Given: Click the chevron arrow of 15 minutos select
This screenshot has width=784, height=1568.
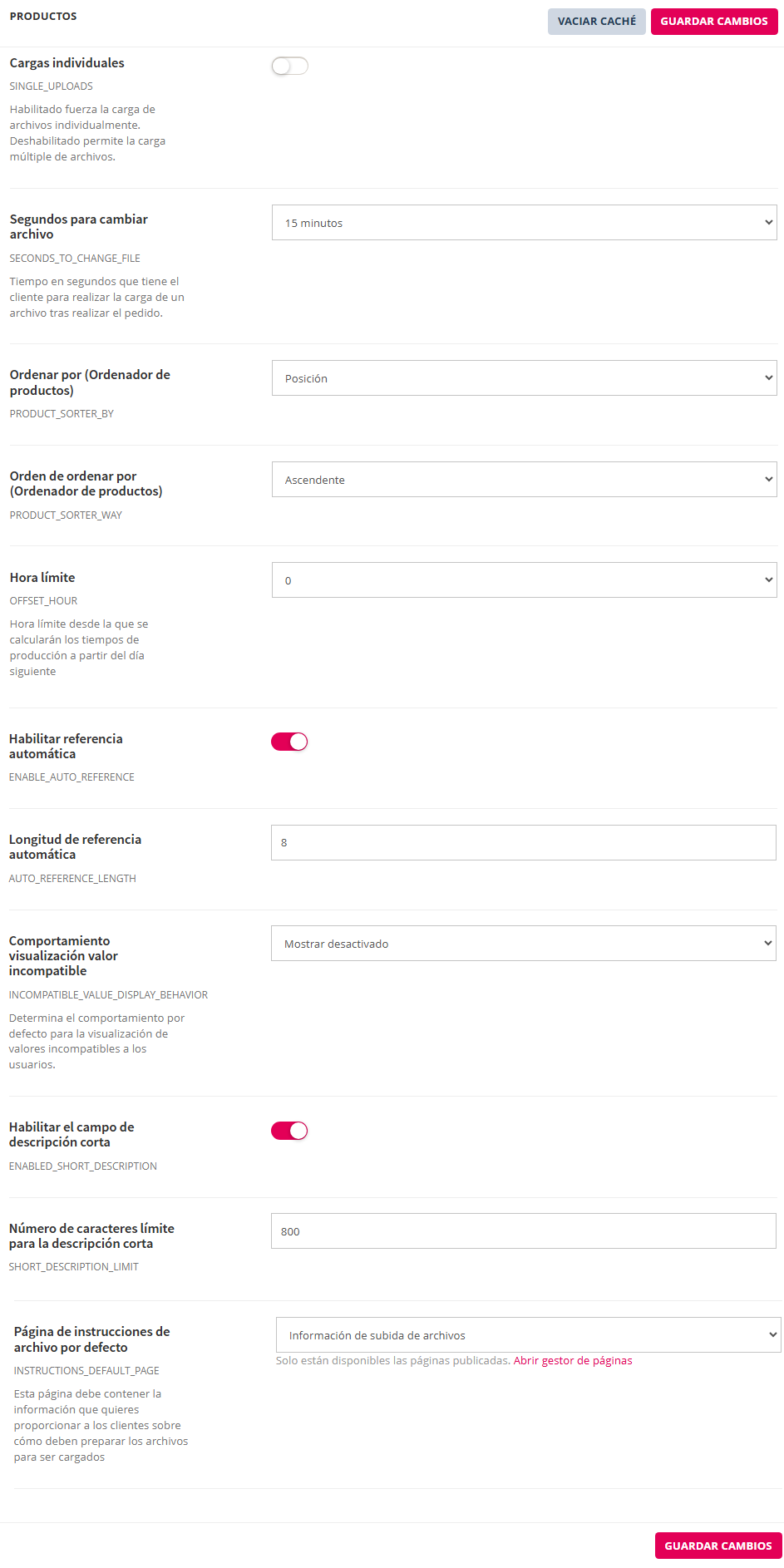Looking at the screenshot, I should [x=768, y=223].
